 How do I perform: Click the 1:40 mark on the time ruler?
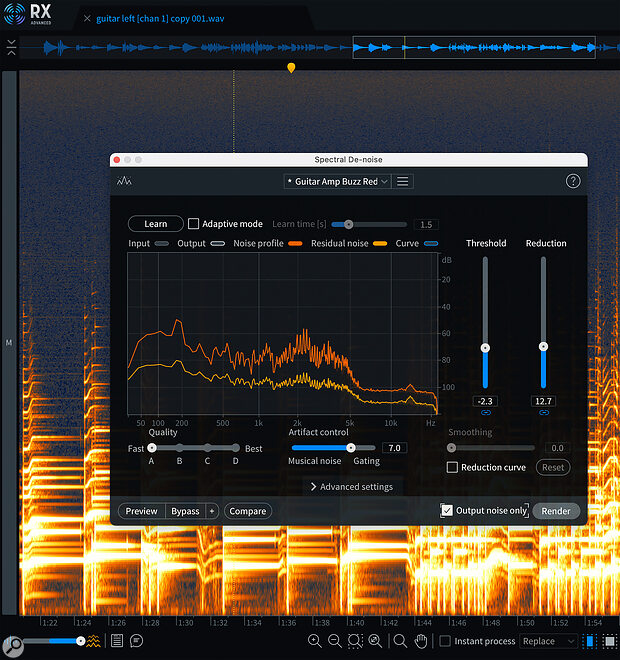click(356, 623)
